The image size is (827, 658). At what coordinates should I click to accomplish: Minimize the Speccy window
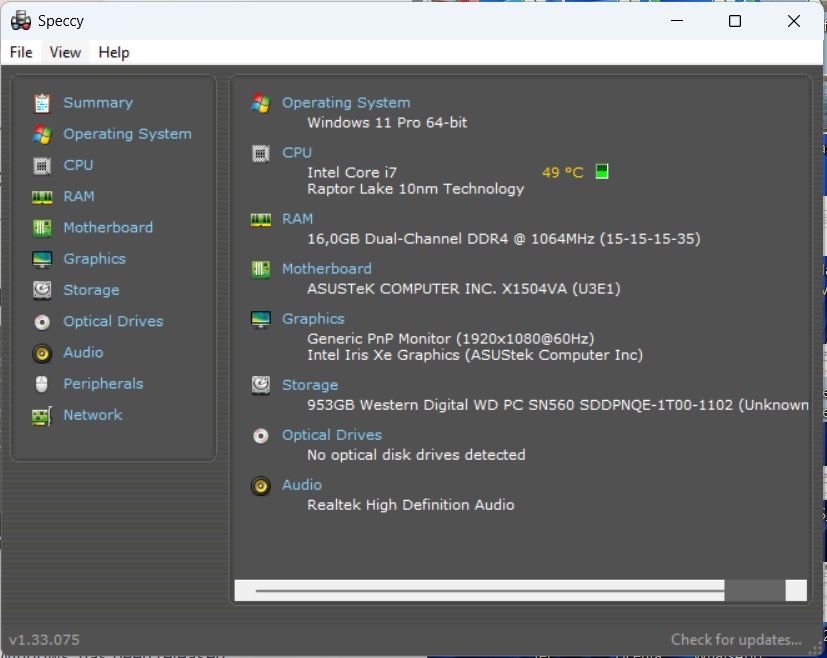677,21
